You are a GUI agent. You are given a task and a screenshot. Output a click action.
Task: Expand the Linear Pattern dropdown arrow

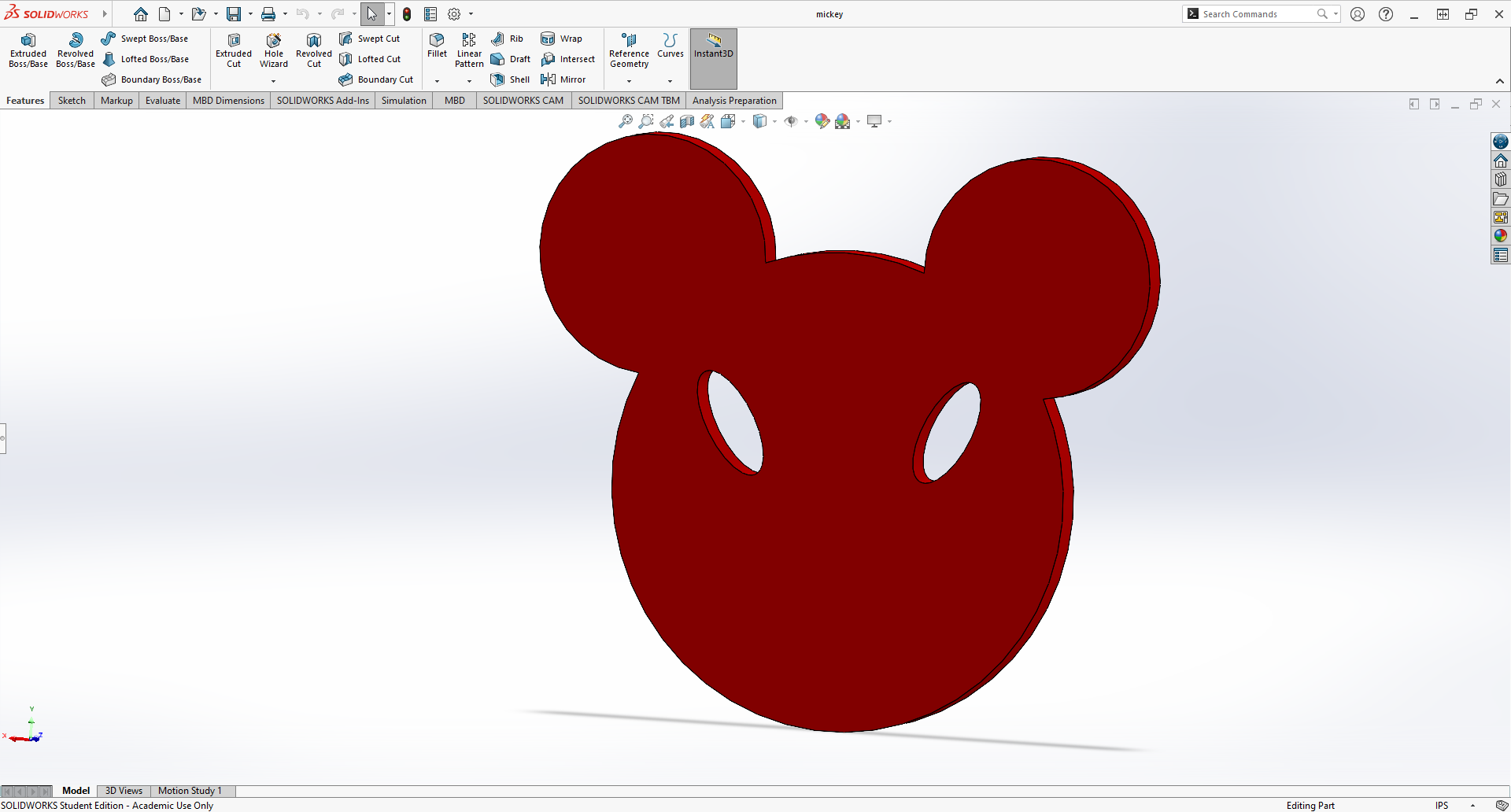point(469,81)
